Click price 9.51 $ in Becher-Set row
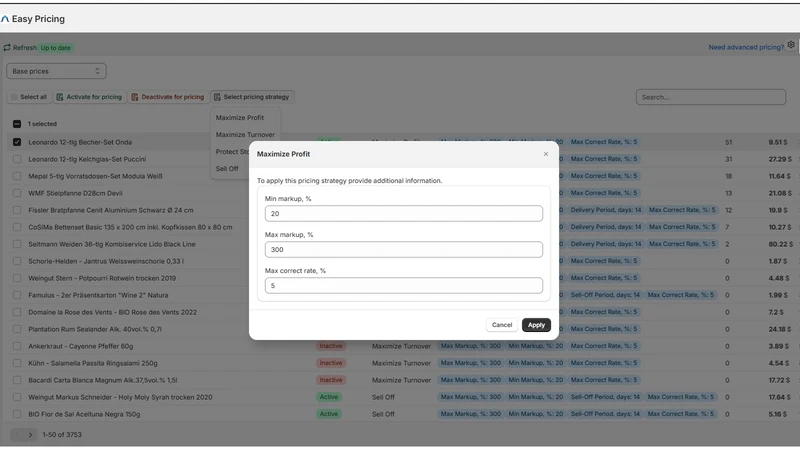This screenshot has height=450, width=800. point(778,142)
